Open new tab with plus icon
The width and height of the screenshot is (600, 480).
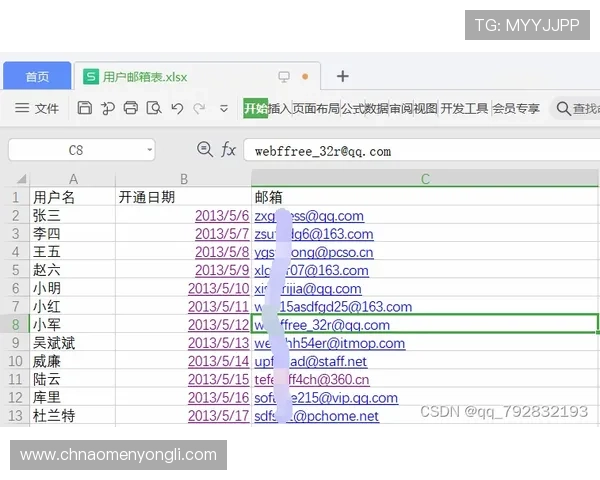(x=342, y=76)
